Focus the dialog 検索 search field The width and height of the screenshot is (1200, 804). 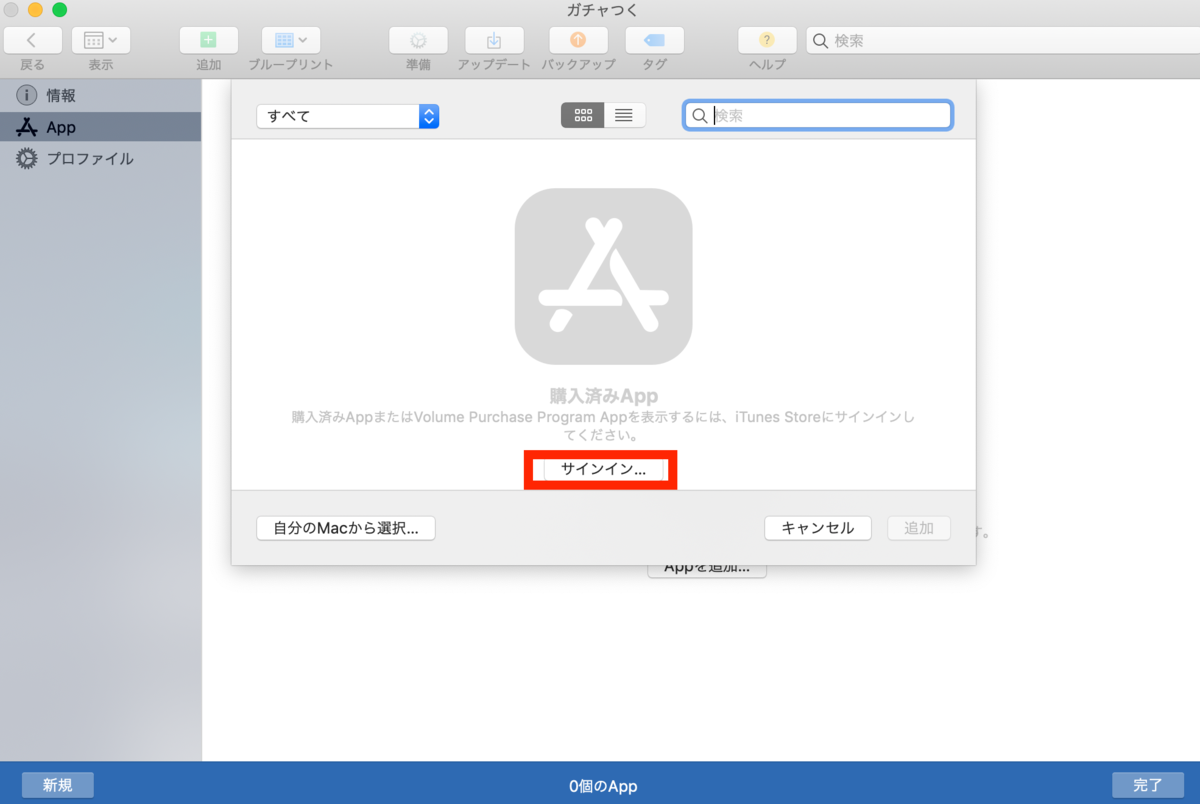pos(818,115)
